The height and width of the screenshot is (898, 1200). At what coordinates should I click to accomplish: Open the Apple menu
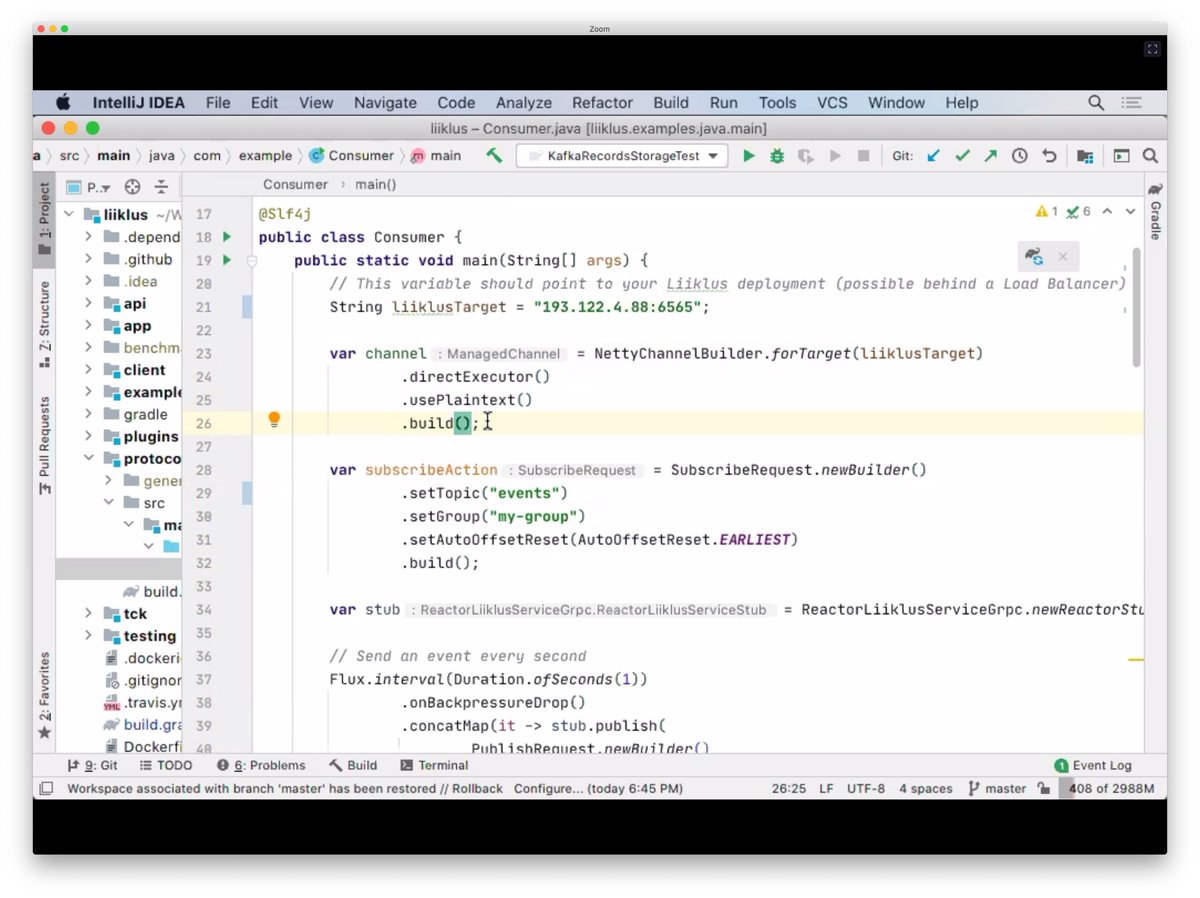63,102
